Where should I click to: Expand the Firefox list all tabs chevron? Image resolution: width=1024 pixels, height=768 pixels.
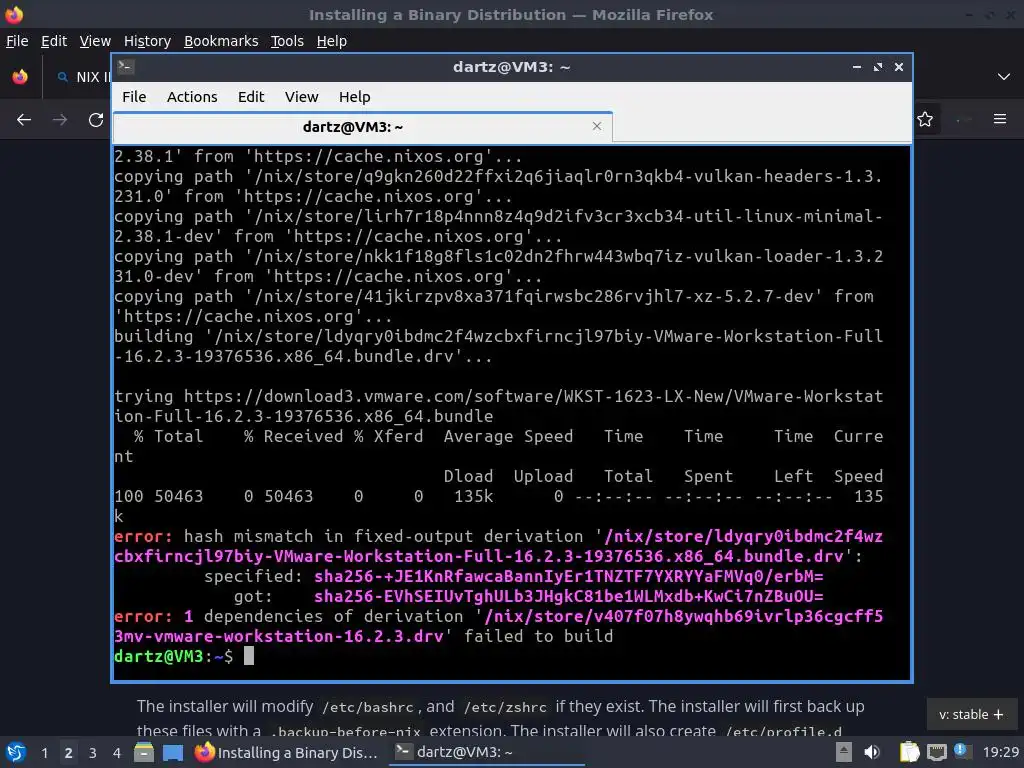[x=1004, y=76]
